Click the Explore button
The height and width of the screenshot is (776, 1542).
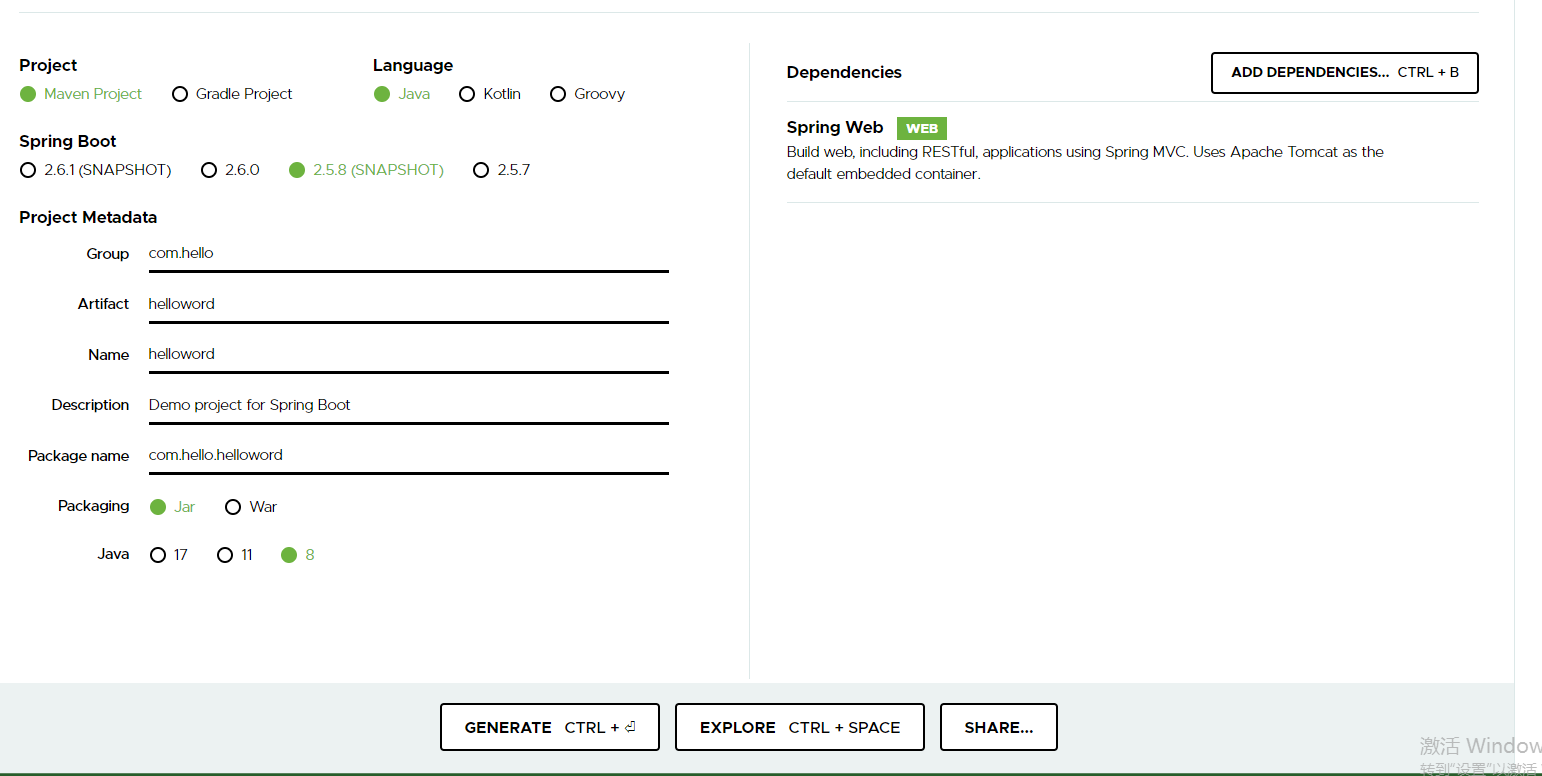(x=800, y=727)
